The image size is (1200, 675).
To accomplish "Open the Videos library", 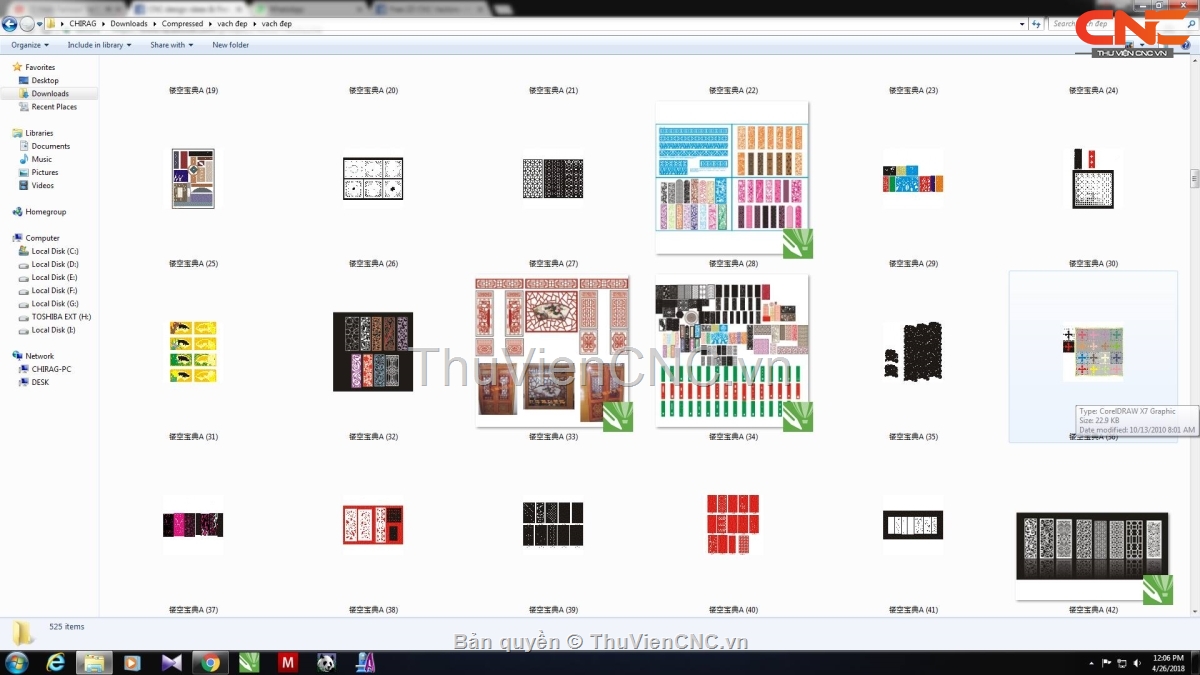I will coord(36,185).
